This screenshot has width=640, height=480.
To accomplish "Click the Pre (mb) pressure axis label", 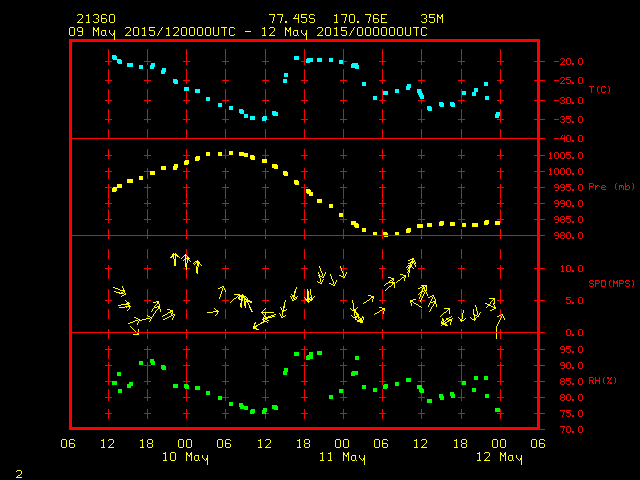I will (x=611, y=187).
